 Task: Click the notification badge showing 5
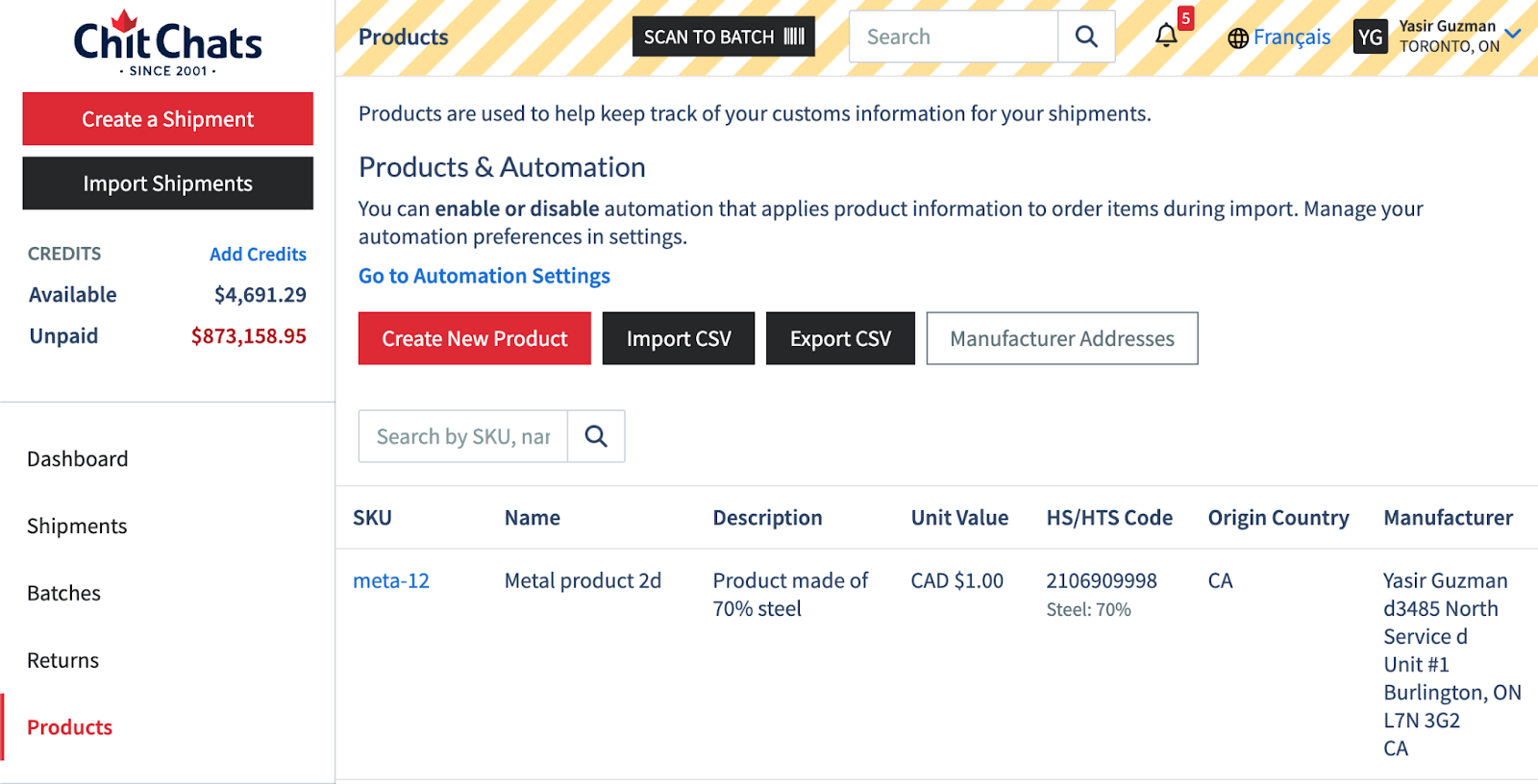[1186, 18]
